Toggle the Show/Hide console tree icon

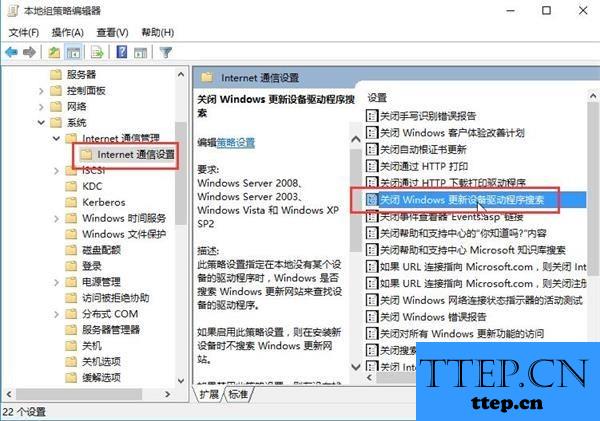tap(73, 52)
